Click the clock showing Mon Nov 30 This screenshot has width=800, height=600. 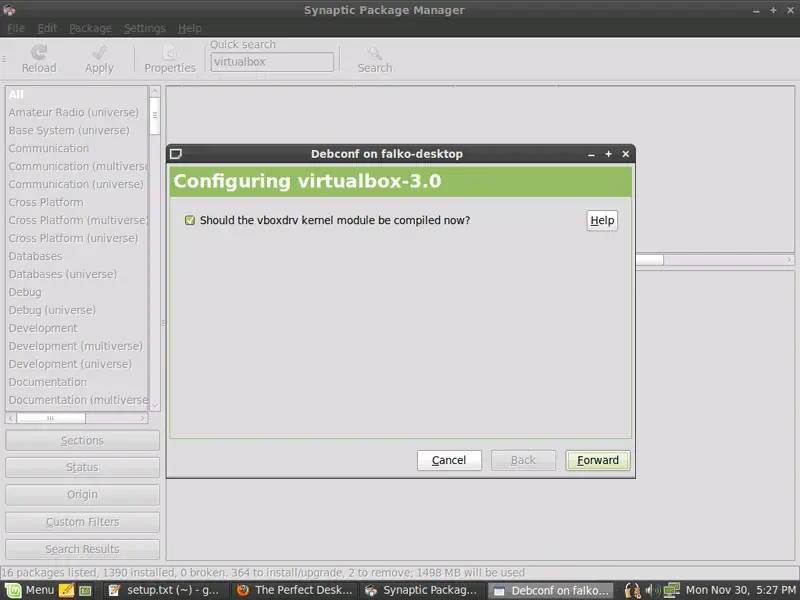(740, 590)
